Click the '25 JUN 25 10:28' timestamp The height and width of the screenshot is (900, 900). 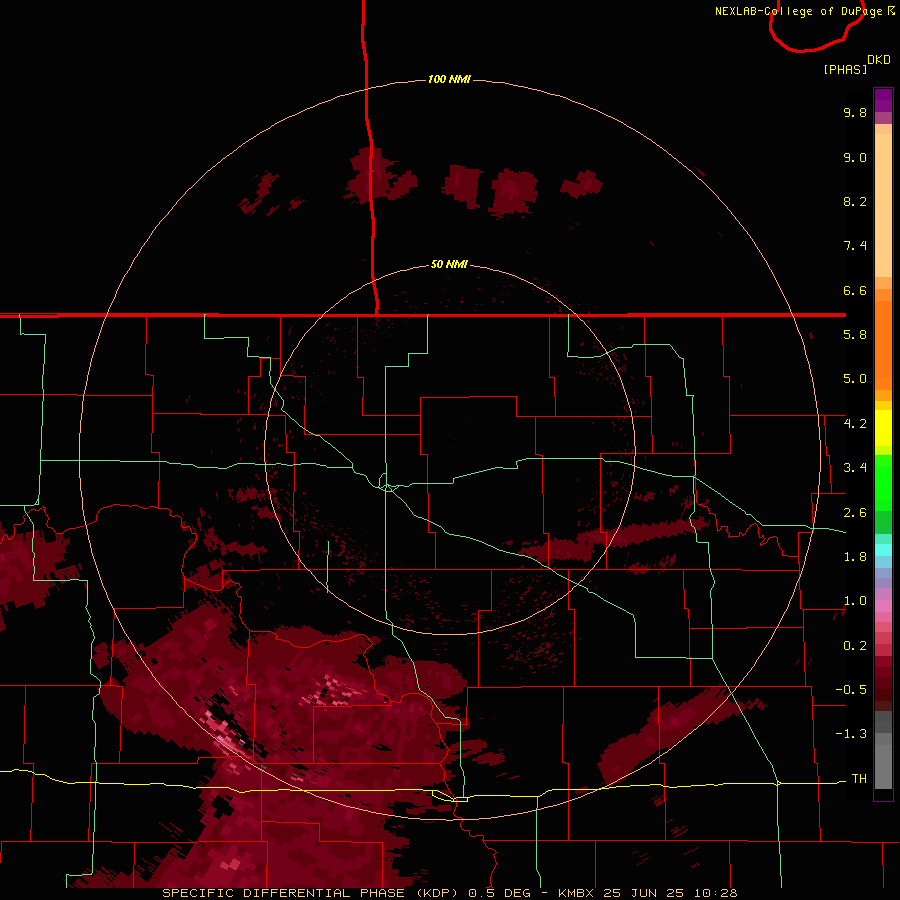(670, 893)
